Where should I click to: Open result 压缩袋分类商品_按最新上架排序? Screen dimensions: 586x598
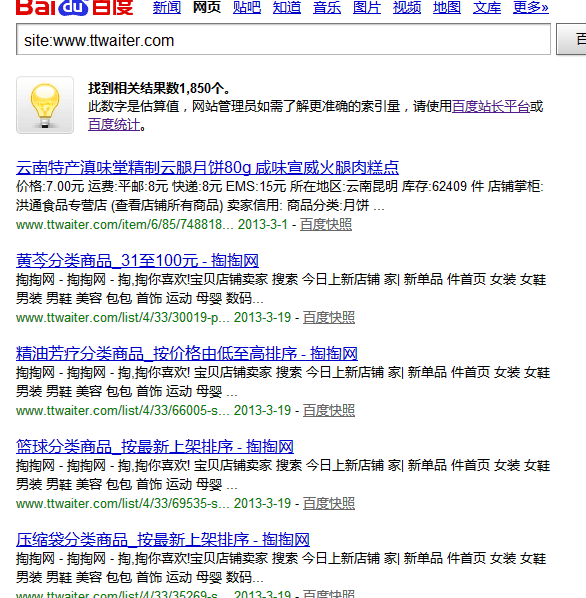click(163, 540)
